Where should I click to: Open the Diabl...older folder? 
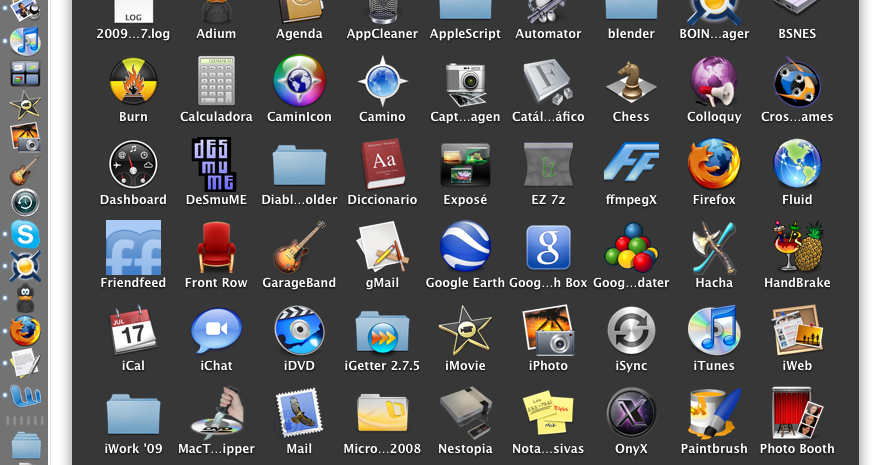[299, 165]
